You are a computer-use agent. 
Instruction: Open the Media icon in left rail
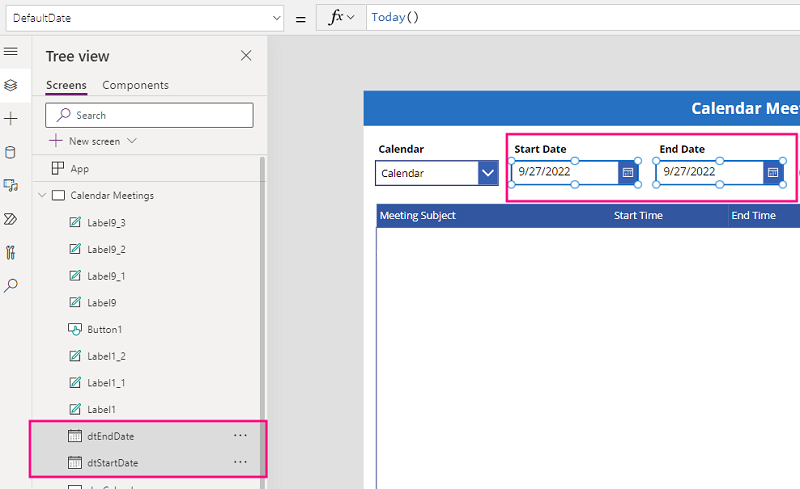(x=11, y=185)
